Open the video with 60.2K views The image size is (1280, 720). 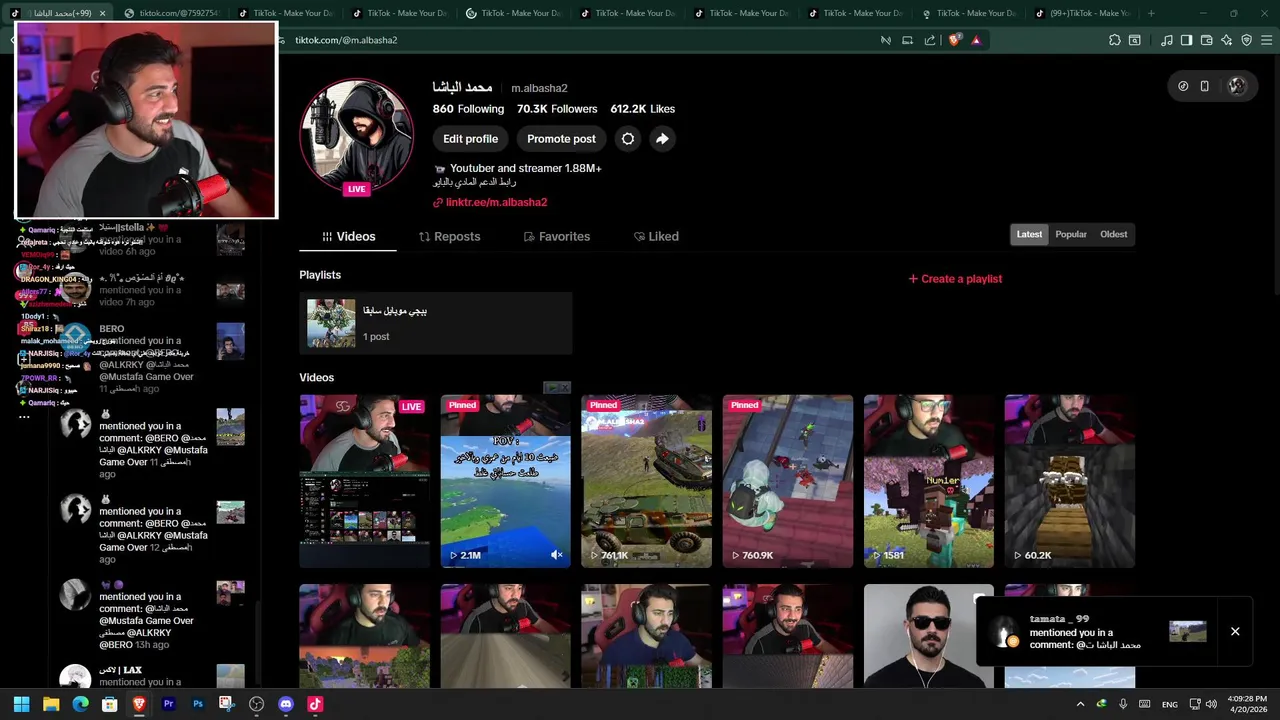click(1070, 481)
